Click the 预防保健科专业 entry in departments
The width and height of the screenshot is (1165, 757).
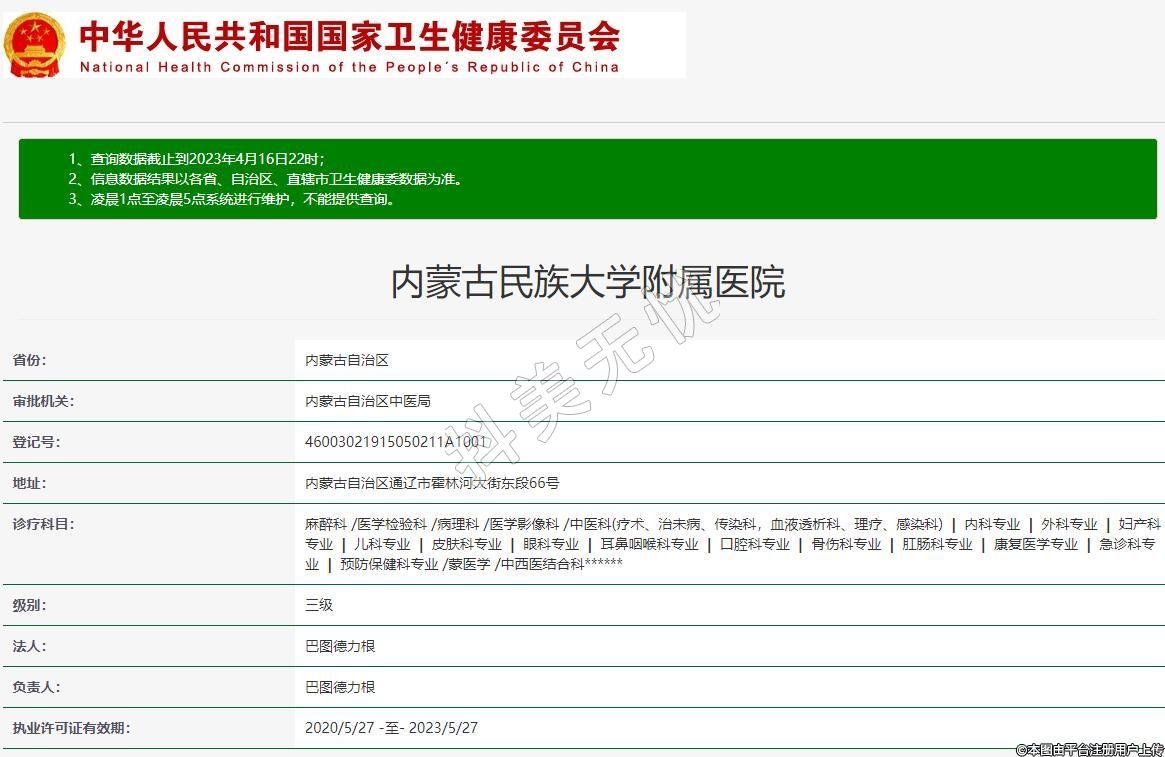coord(389,564)
